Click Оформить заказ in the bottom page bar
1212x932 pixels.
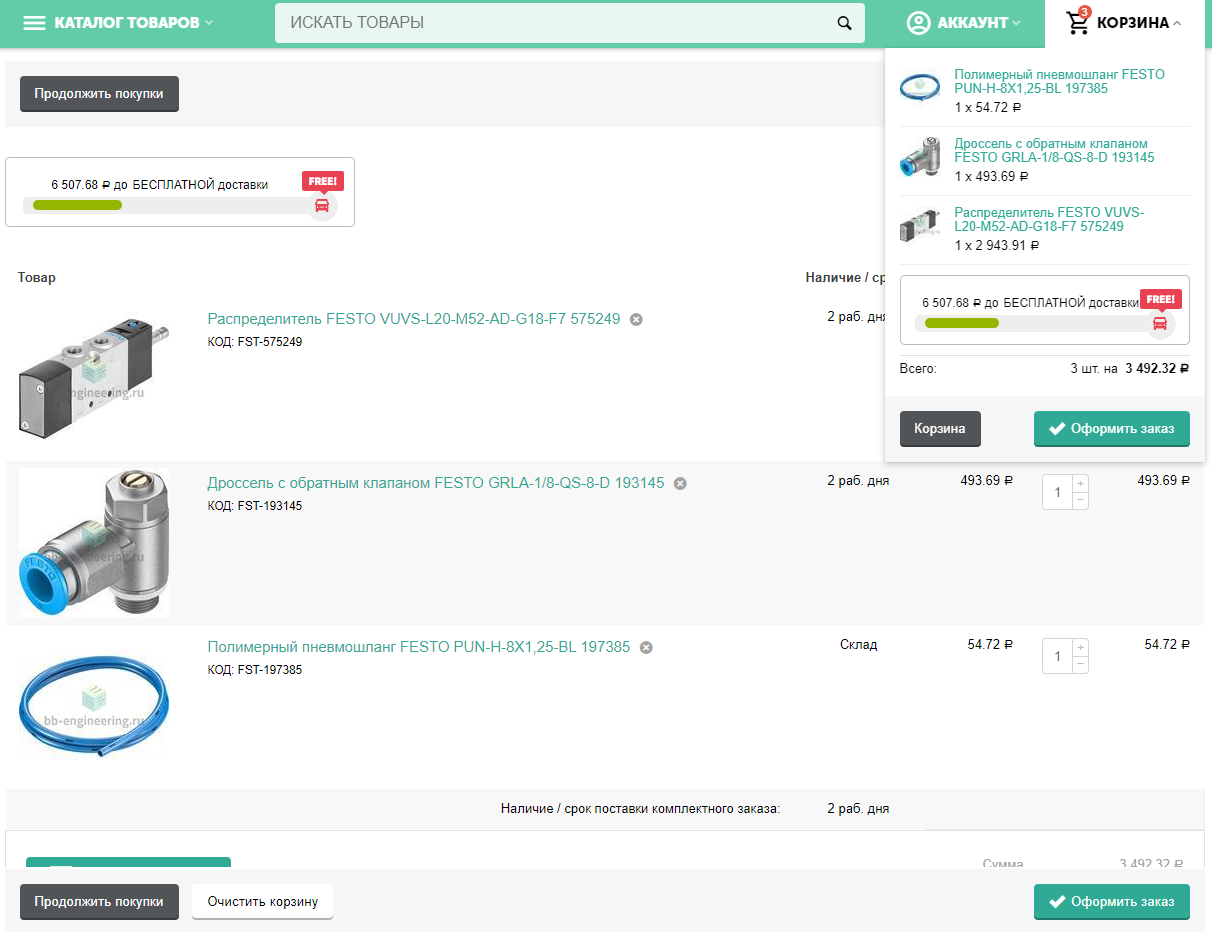tap(1112, 902)
